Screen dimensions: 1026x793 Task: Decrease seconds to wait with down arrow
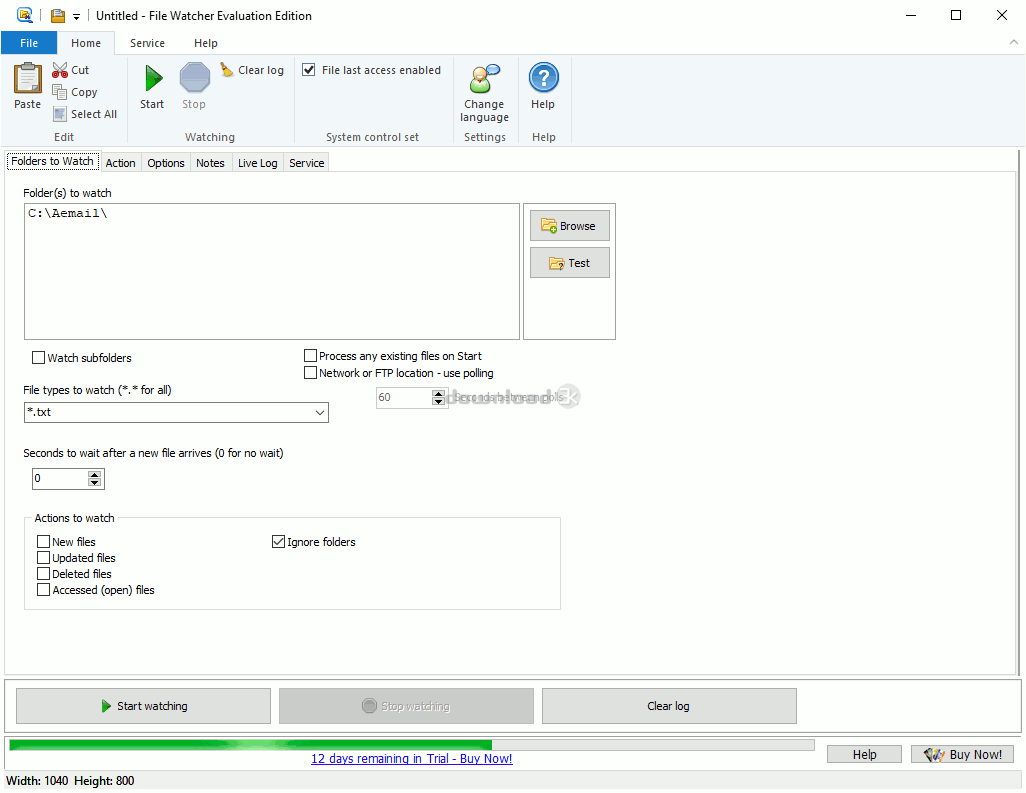(95, 483)
